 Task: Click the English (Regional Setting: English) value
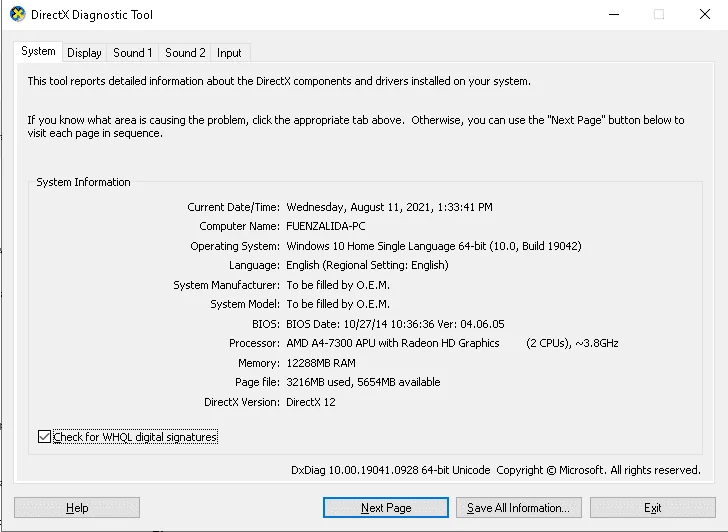[367, 265]
